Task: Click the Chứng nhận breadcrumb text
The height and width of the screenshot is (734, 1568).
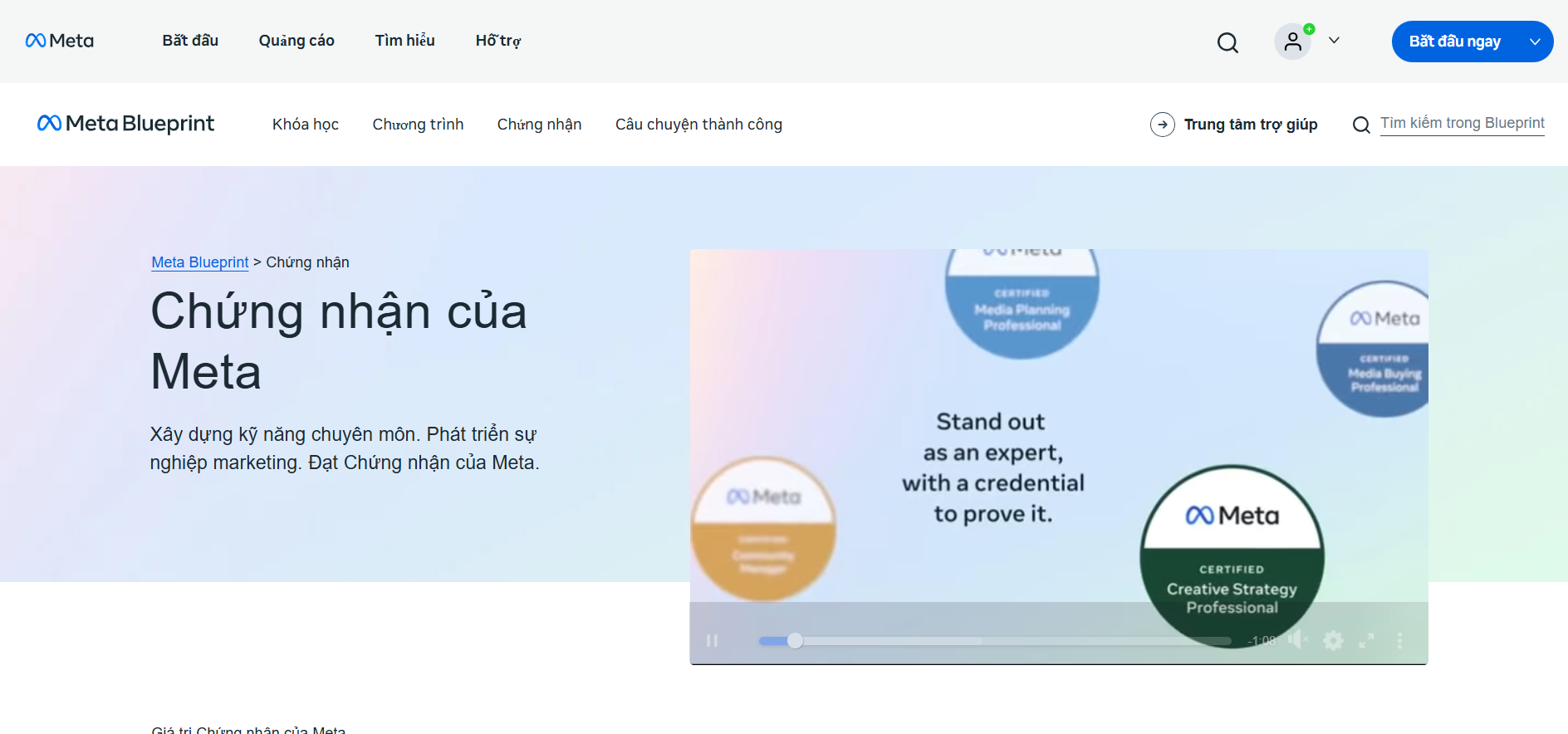Action: (307, 262)
